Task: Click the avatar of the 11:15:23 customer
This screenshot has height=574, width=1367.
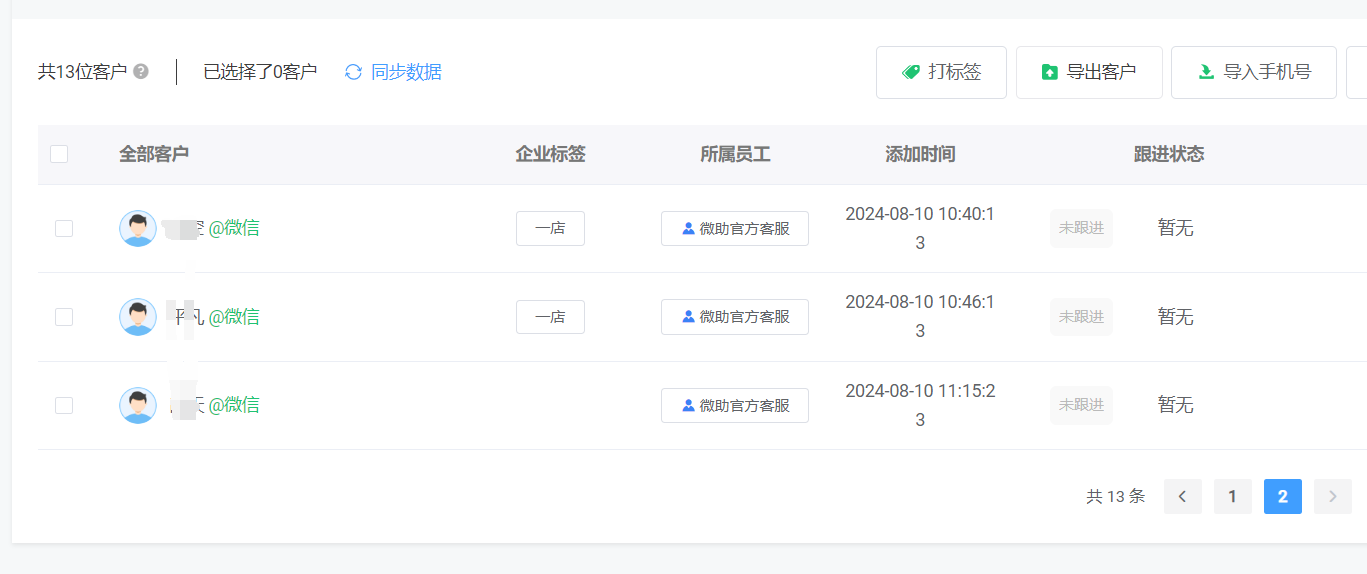Action: tap(138, 405)
